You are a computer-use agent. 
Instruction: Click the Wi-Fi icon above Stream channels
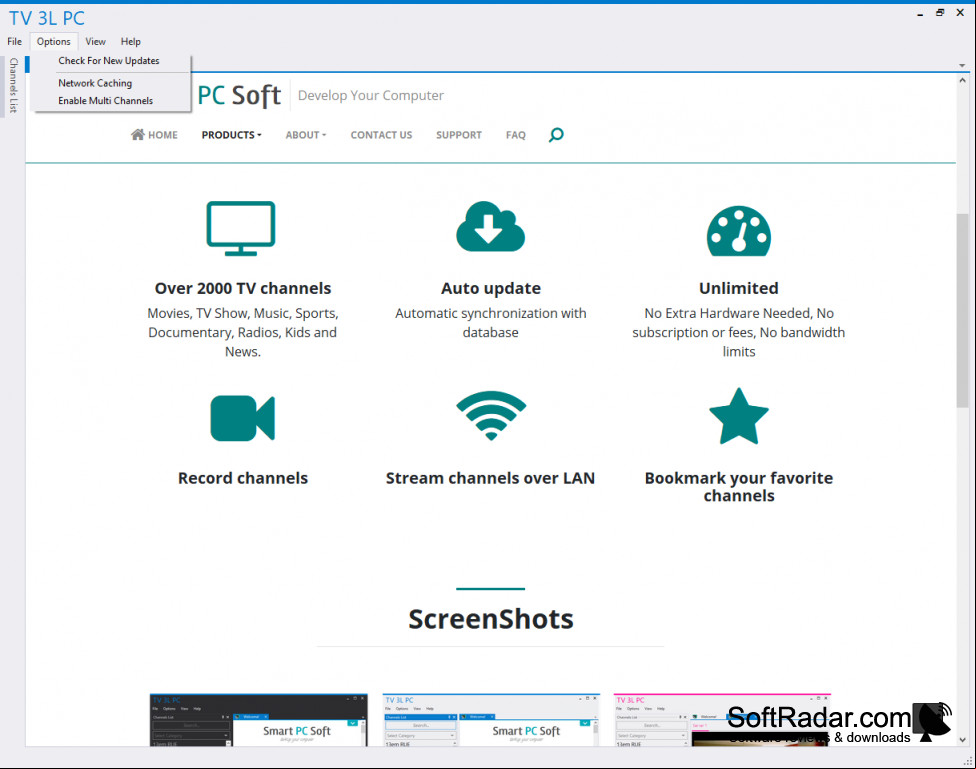pos(491,415)
